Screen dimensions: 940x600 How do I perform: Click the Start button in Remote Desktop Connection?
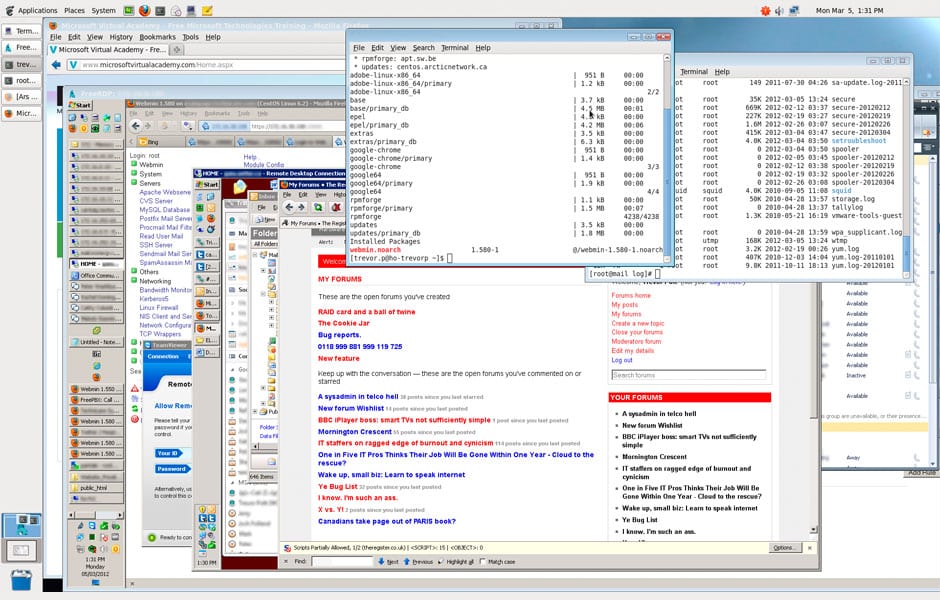pyautogui.click(x=207, y=185)
